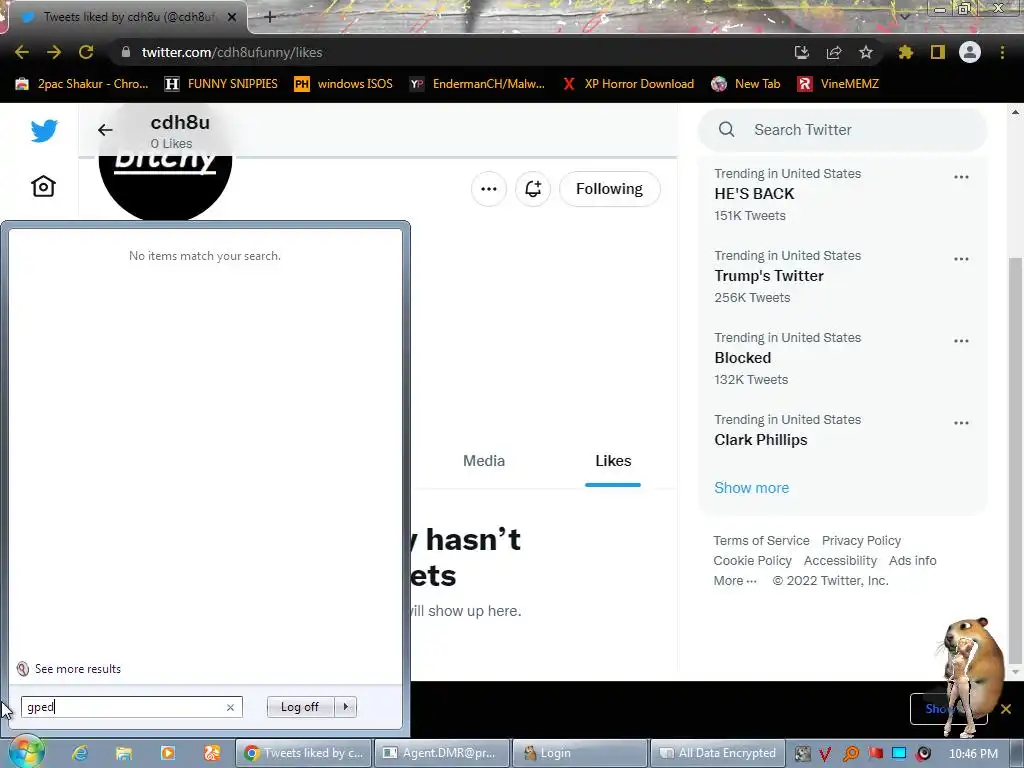
Task: Click the Search Twitter field
Action: 842,130
